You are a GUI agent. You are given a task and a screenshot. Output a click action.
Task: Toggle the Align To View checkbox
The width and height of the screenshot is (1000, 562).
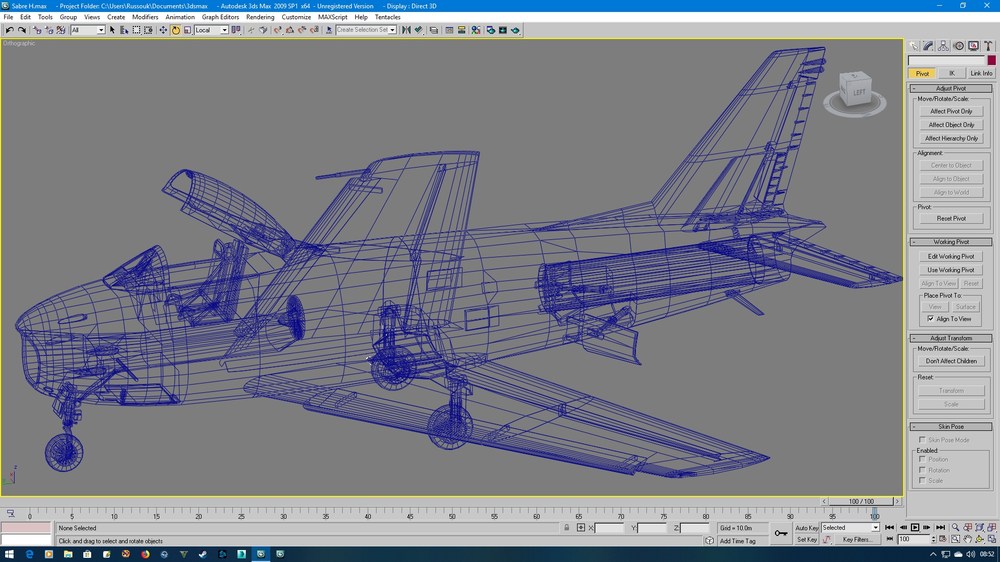click(930, 319)
